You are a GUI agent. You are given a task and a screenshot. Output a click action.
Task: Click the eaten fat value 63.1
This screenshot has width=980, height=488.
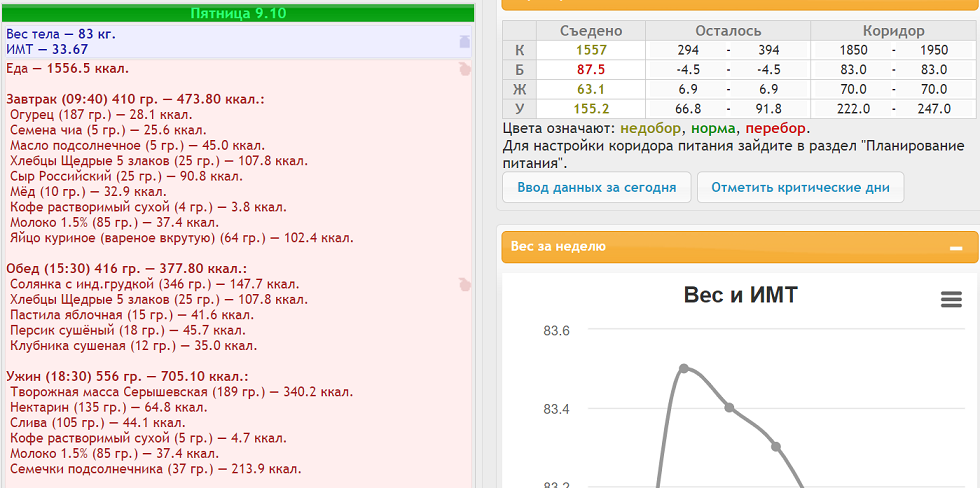pyautogui.click(x=591, y=89)
